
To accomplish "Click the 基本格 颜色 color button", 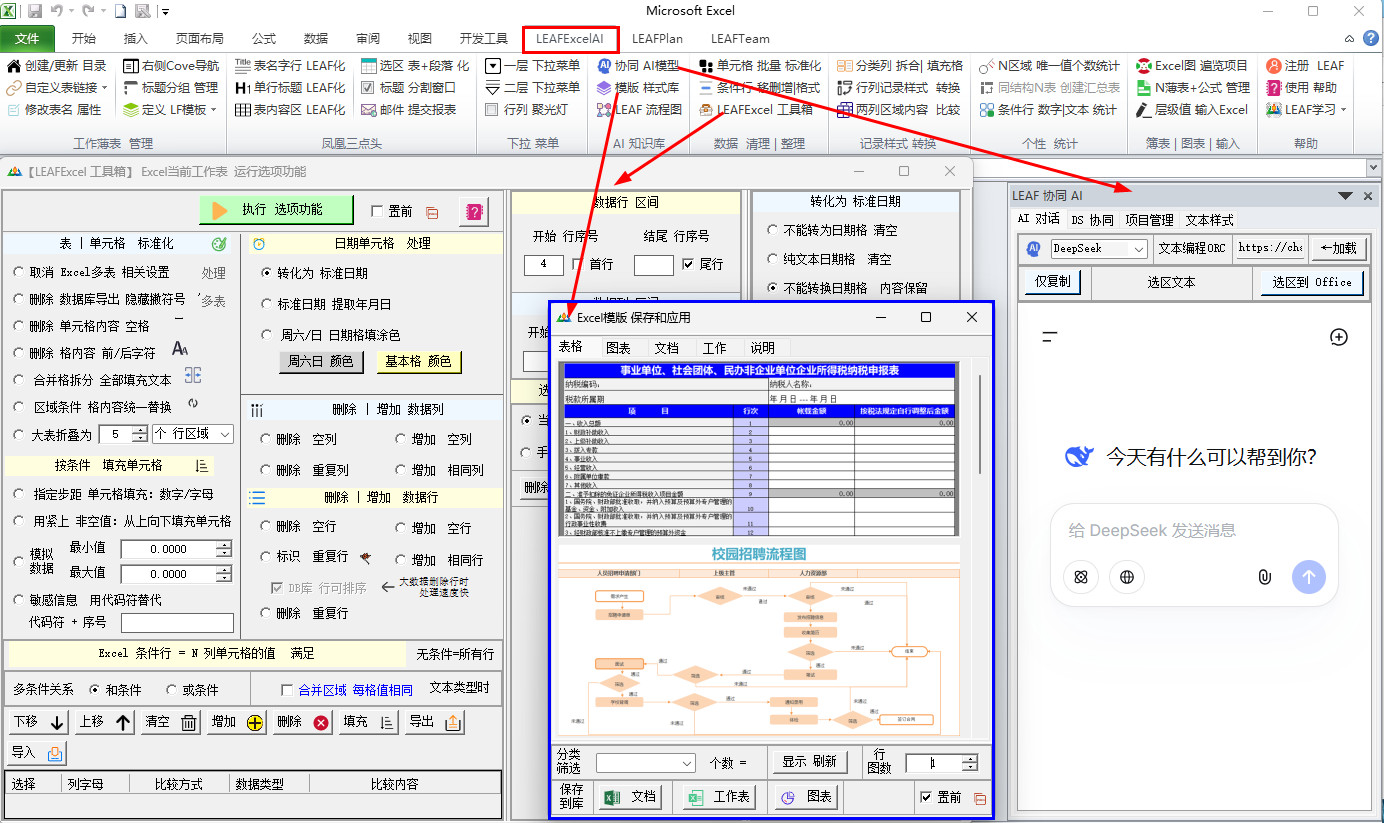I will 419,363.
